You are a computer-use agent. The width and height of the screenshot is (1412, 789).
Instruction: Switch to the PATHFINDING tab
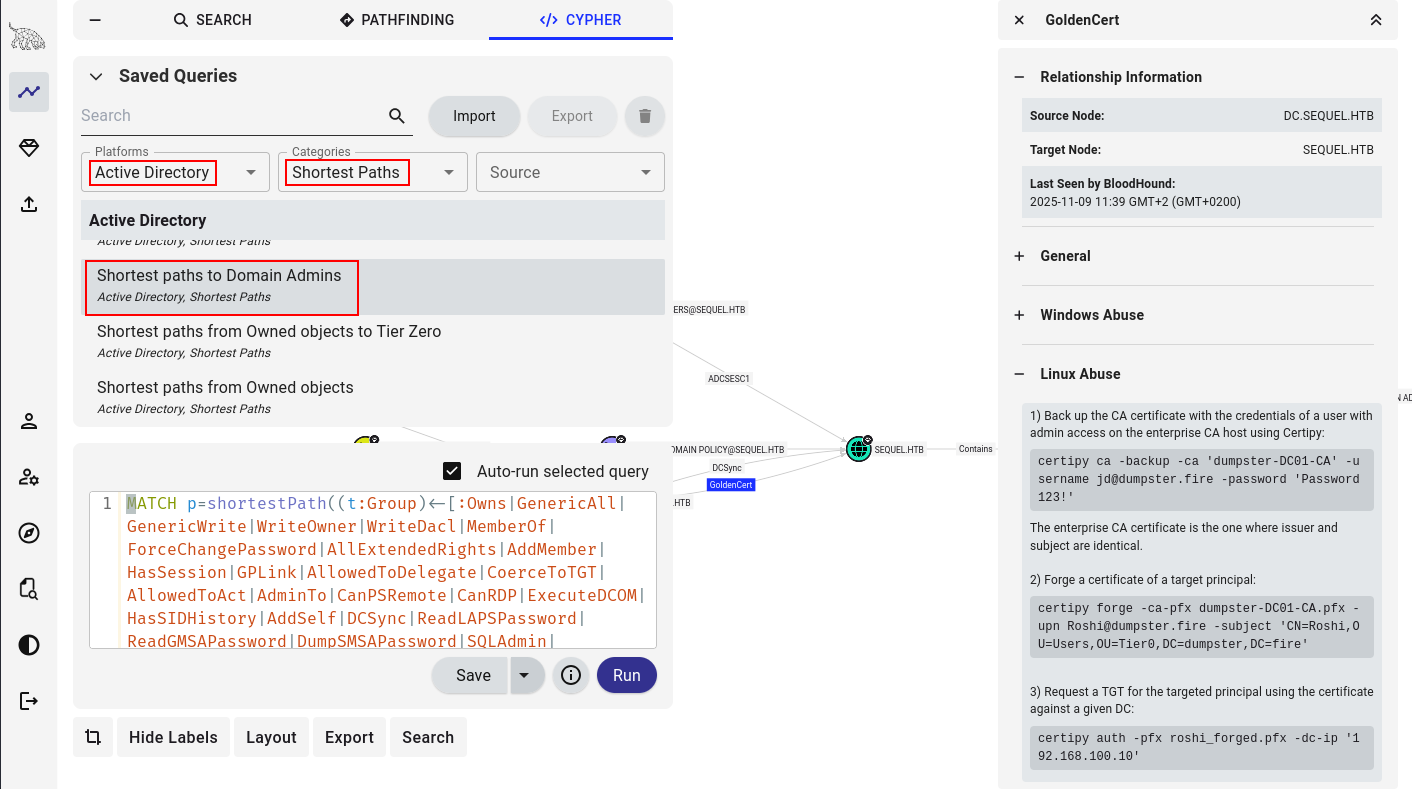(397, 20)
